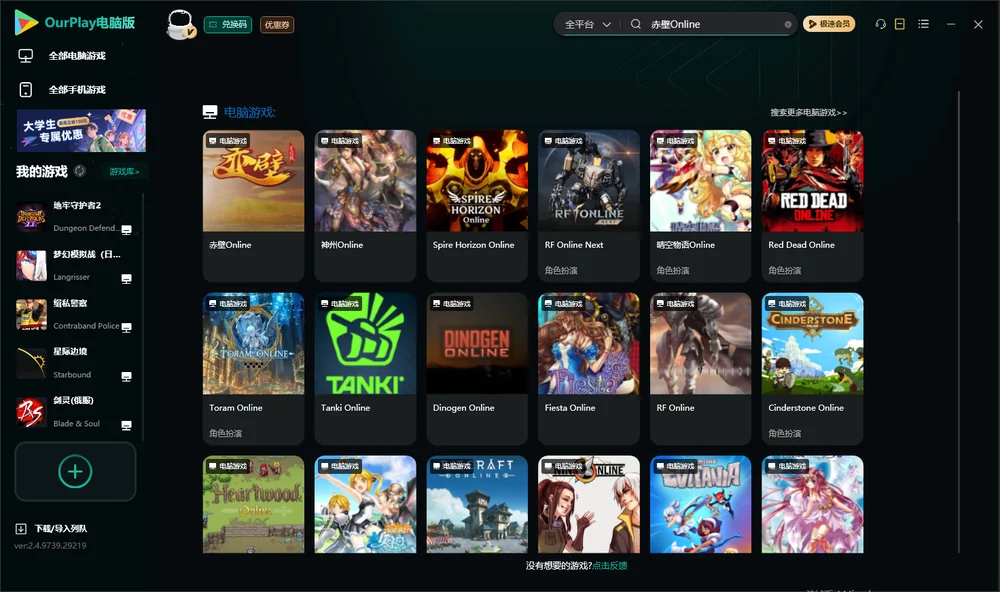Image resolution: width=1000 pixels, height=592 pixels.
Task: Select 全部手机游戏 in sidebar
Action: tap(77, 89)
